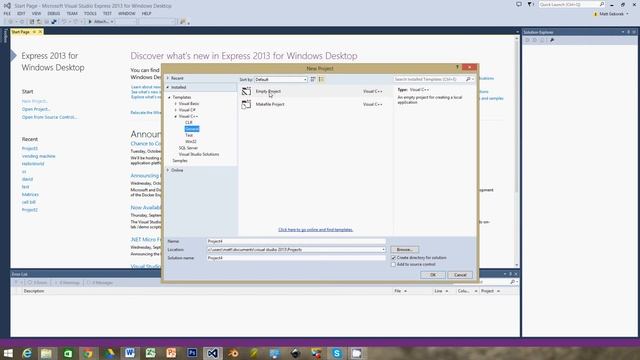Click Open from Source Control link
This screenshot has width=640, height=360.
tap(49, 117)
